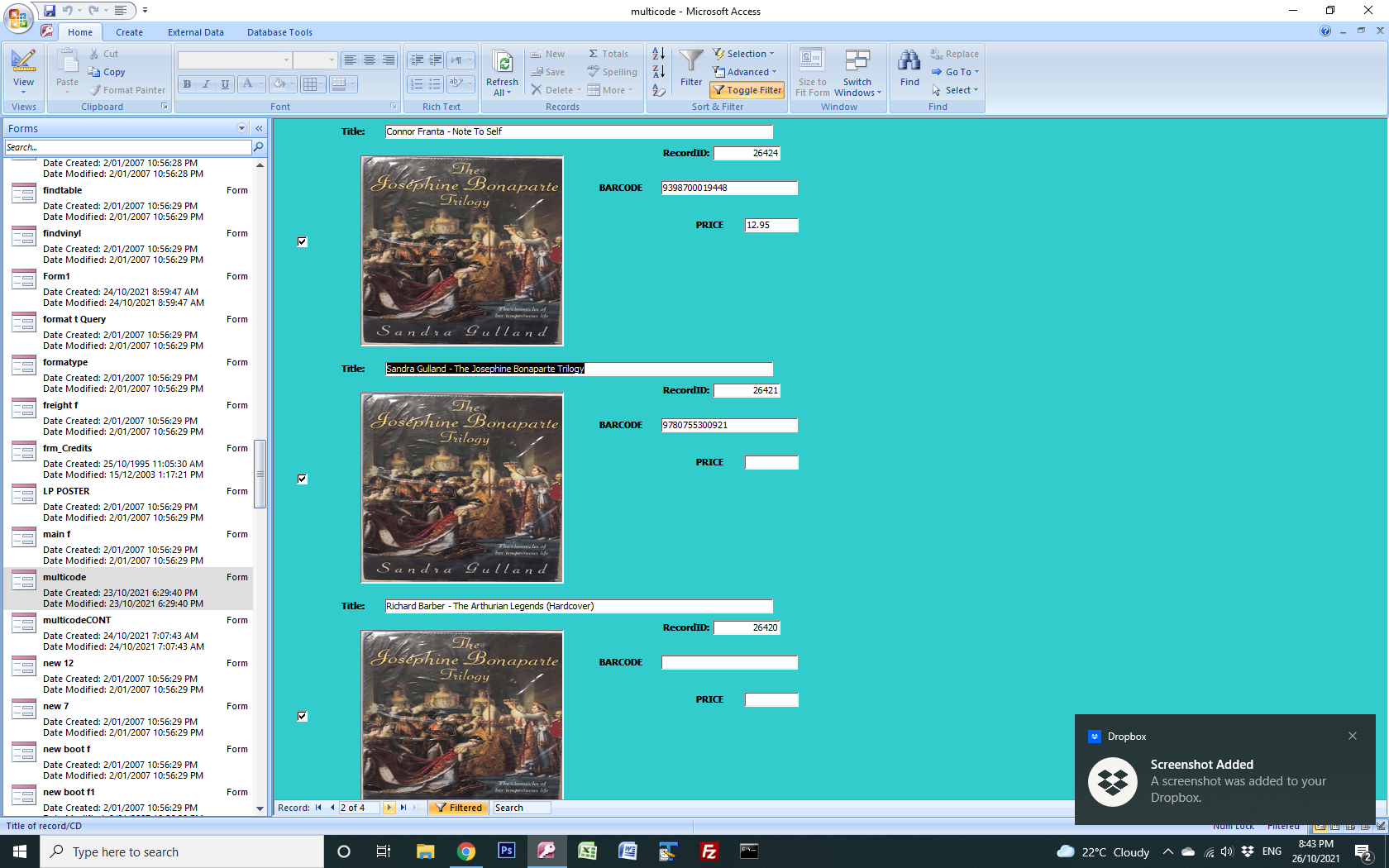Viewport: 1389px width, 868px height.
Task: Expand the Go To dropdown
Action: 955,72
